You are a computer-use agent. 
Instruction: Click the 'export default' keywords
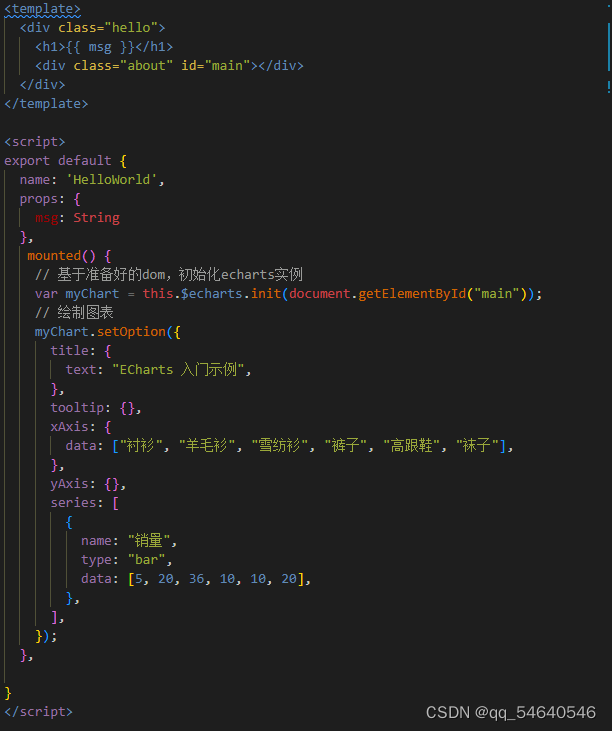[58, 161]
